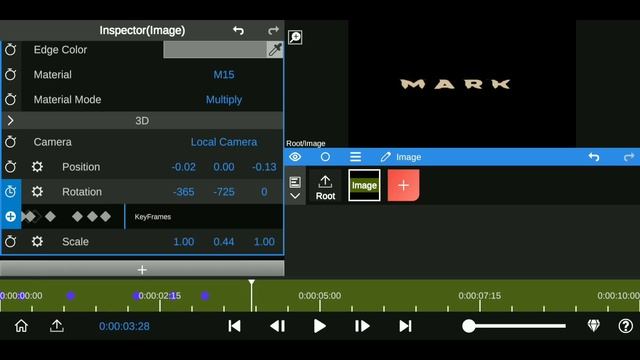
Task: Toggle the Material keyframe stopwatch
Action: tap(11, 74)
